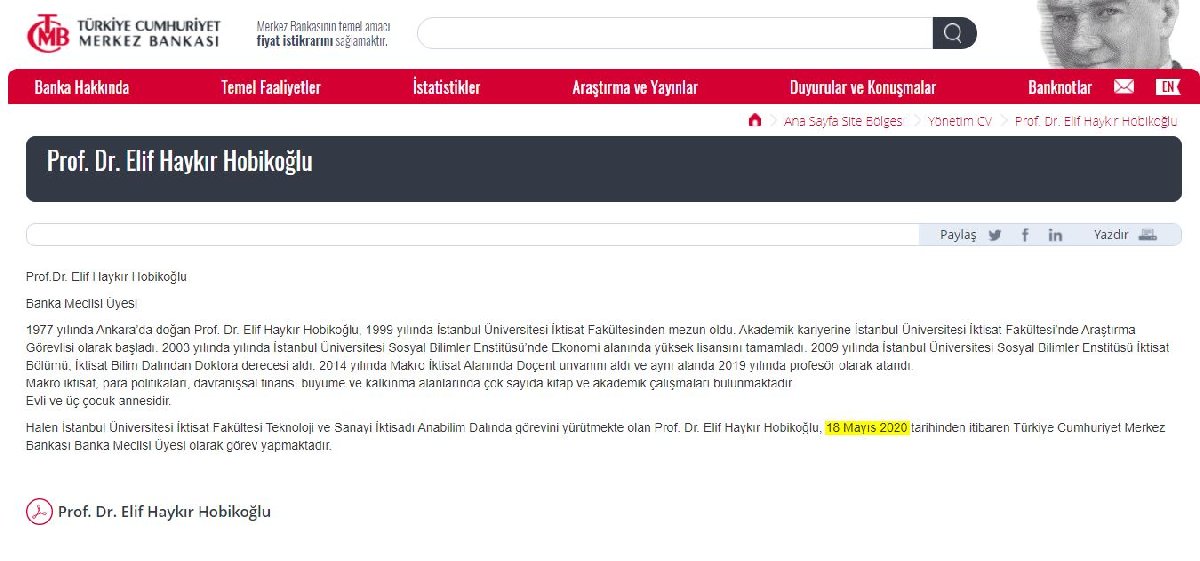Image resolution: width=1200 pixels, height=561 pixels.
Task: Open Duyurular ve Konuşmalar menu
Action: (x=863, y=88)
